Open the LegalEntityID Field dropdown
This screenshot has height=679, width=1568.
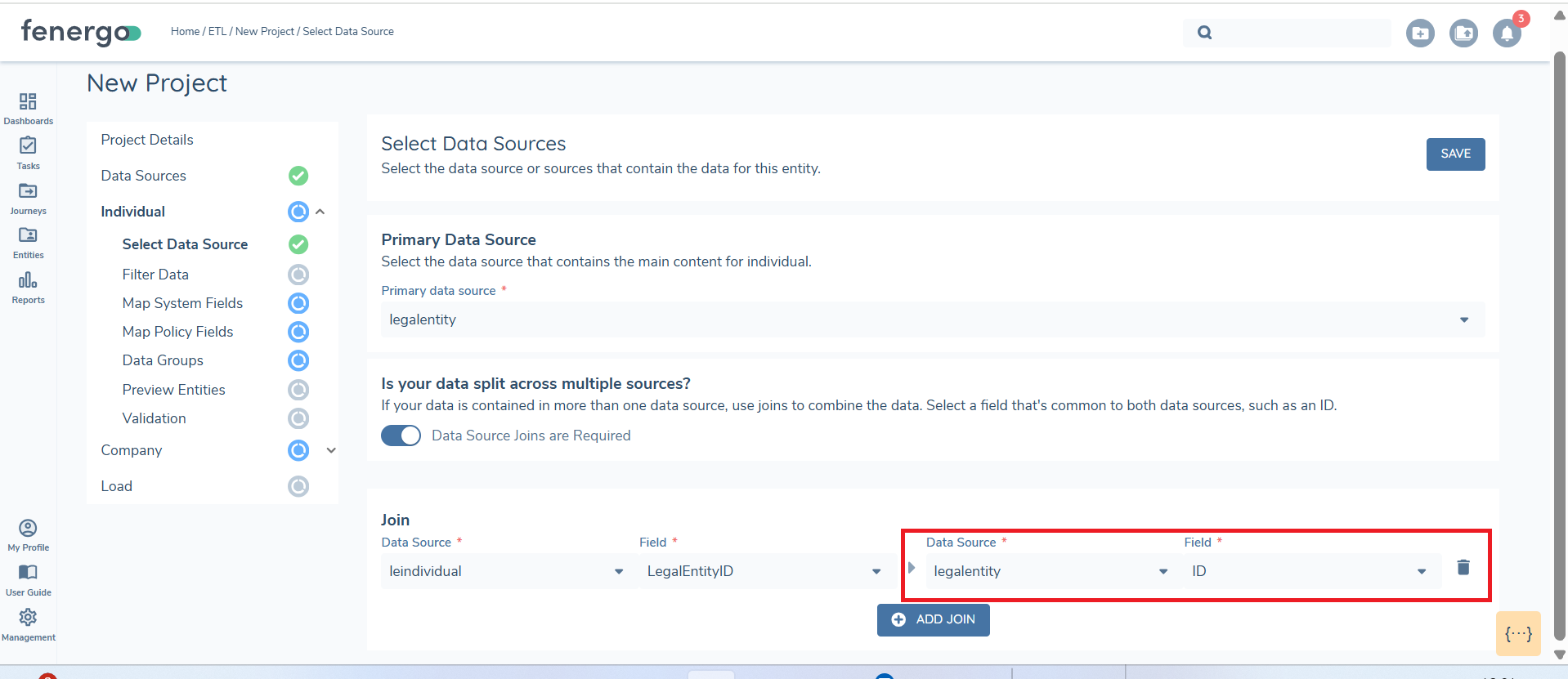pyautogui.click(x=764, y=571)
